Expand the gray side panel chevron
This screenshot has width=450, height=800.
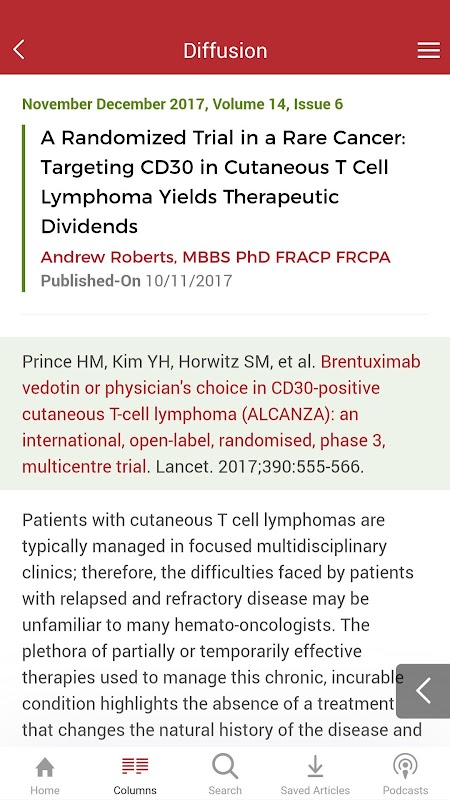423,691
